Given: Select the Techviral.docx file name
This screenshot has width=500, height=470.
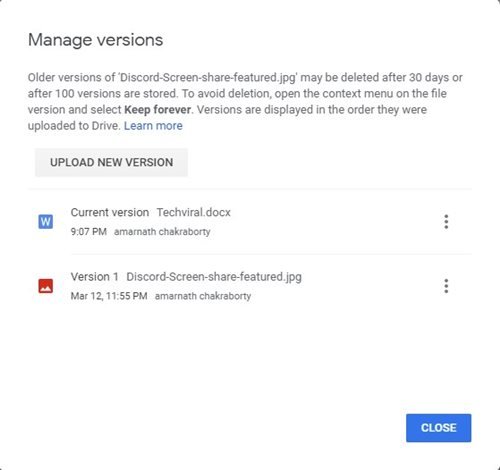Looking at the screenshot, I should pyautogui.click(x=194, y=212).
